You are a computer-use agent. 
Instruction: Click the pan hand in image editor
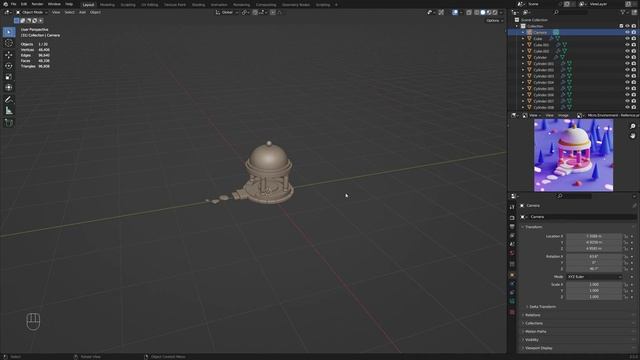[x=633, y=136]
